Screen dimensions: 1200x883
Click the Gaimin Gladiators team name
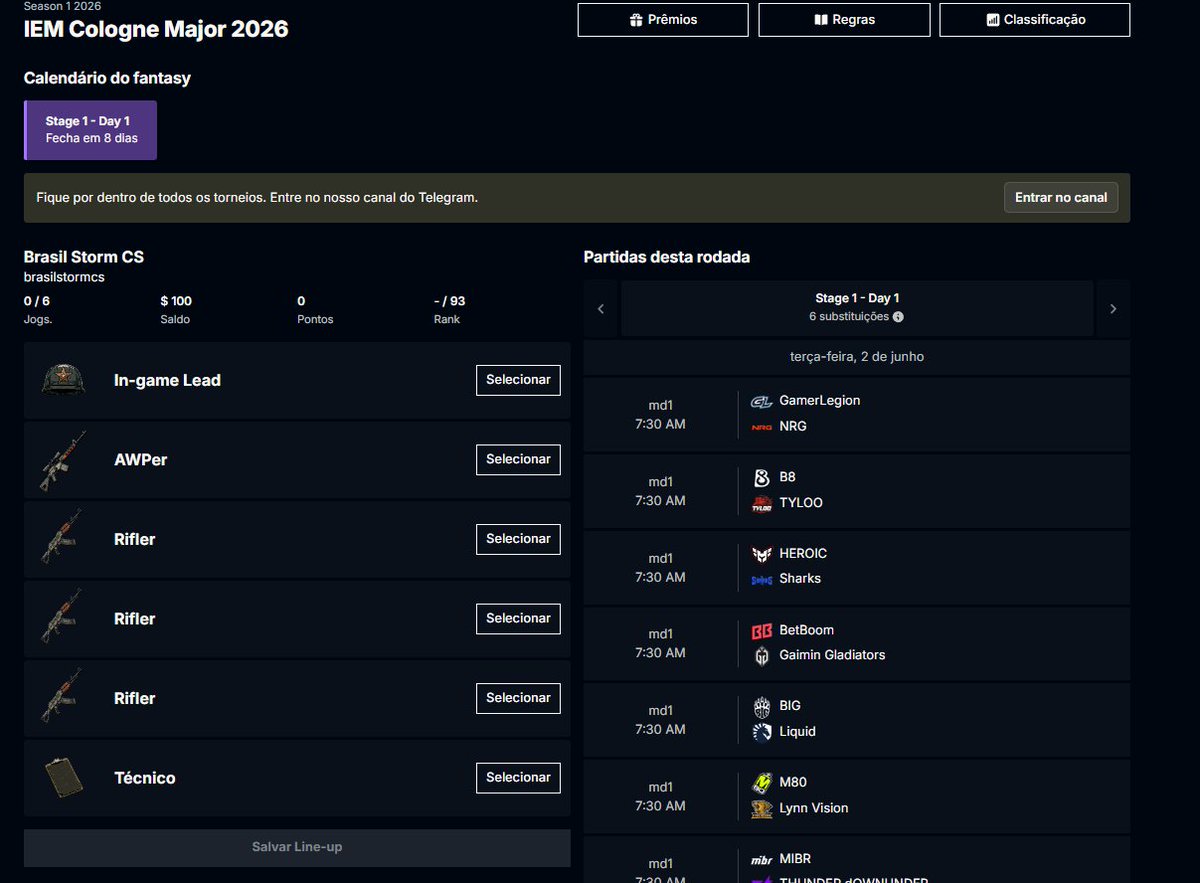coord(833,655)
